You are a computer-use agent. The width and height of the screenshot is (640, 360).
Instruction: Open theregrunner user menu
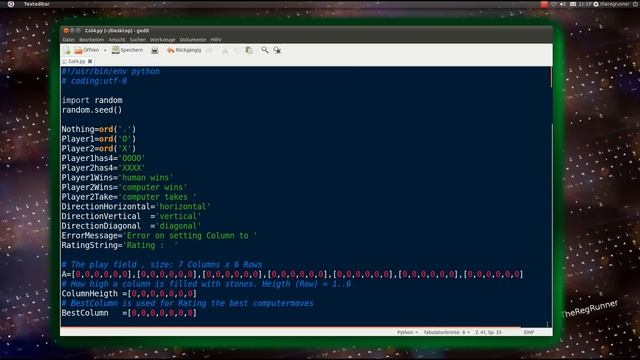coord(611,4)
